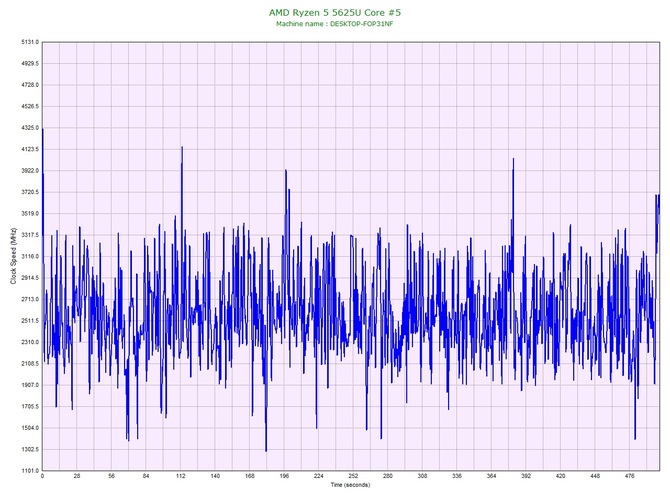670x502 pixels.
Task: Click the 2914.5 y-axis value
Action: (30, 278)
